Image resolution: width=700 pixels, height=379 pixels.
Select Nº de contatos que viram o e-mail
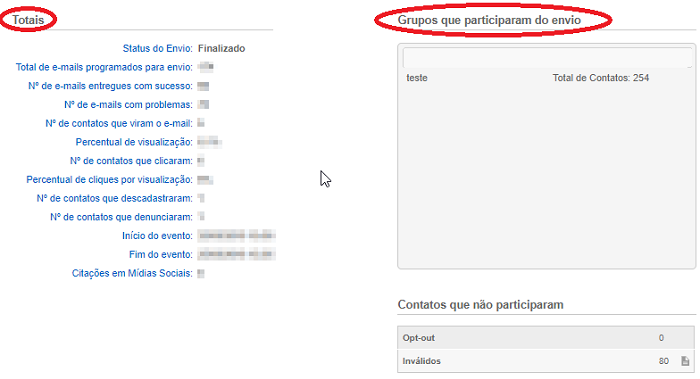(x=119, y=123)
